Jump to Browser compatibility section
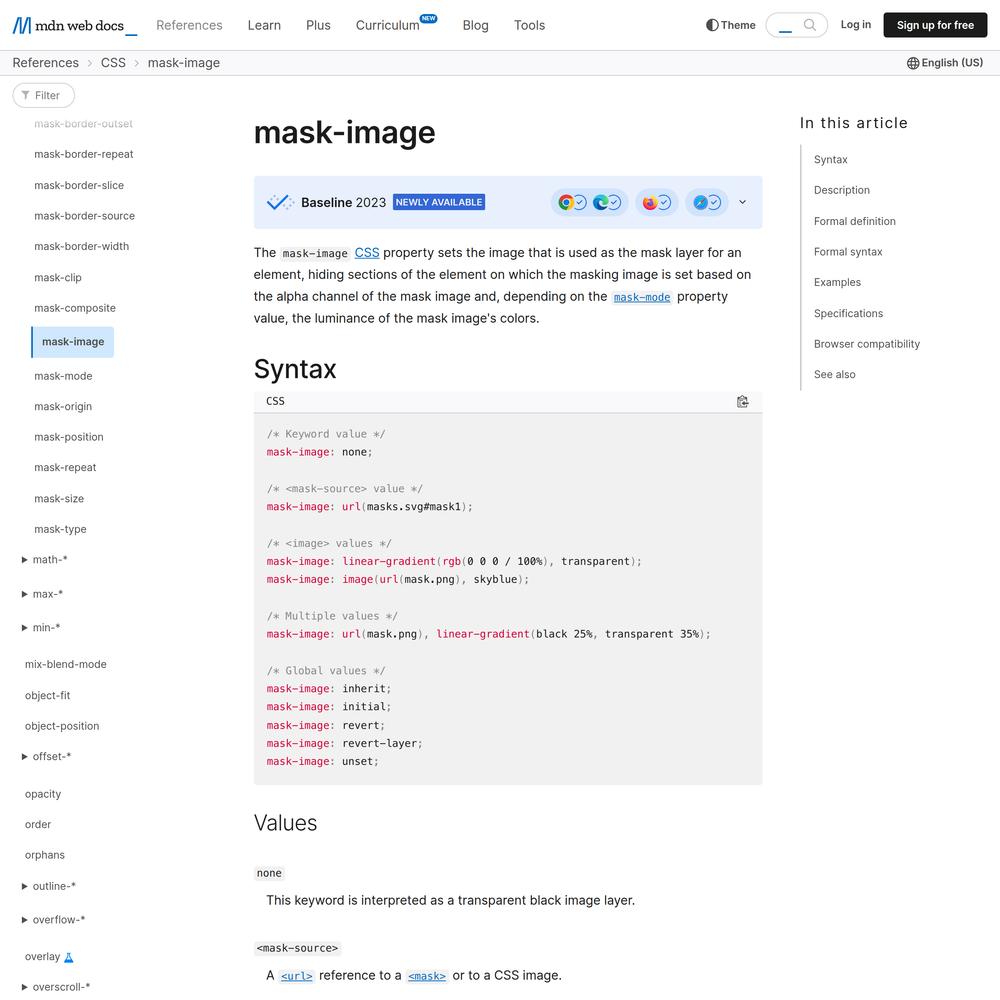The image size is (1000, 1000). 866,344
